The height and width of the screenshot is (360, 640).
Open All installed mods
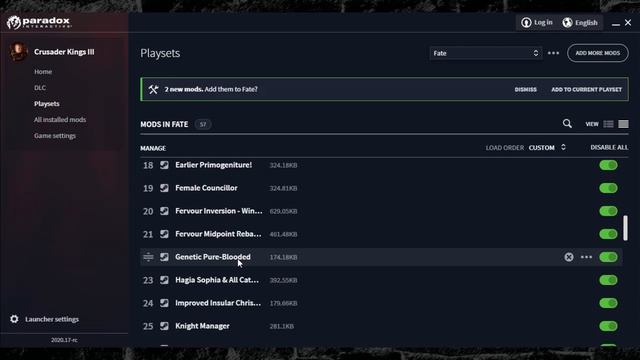pos(60,120)
